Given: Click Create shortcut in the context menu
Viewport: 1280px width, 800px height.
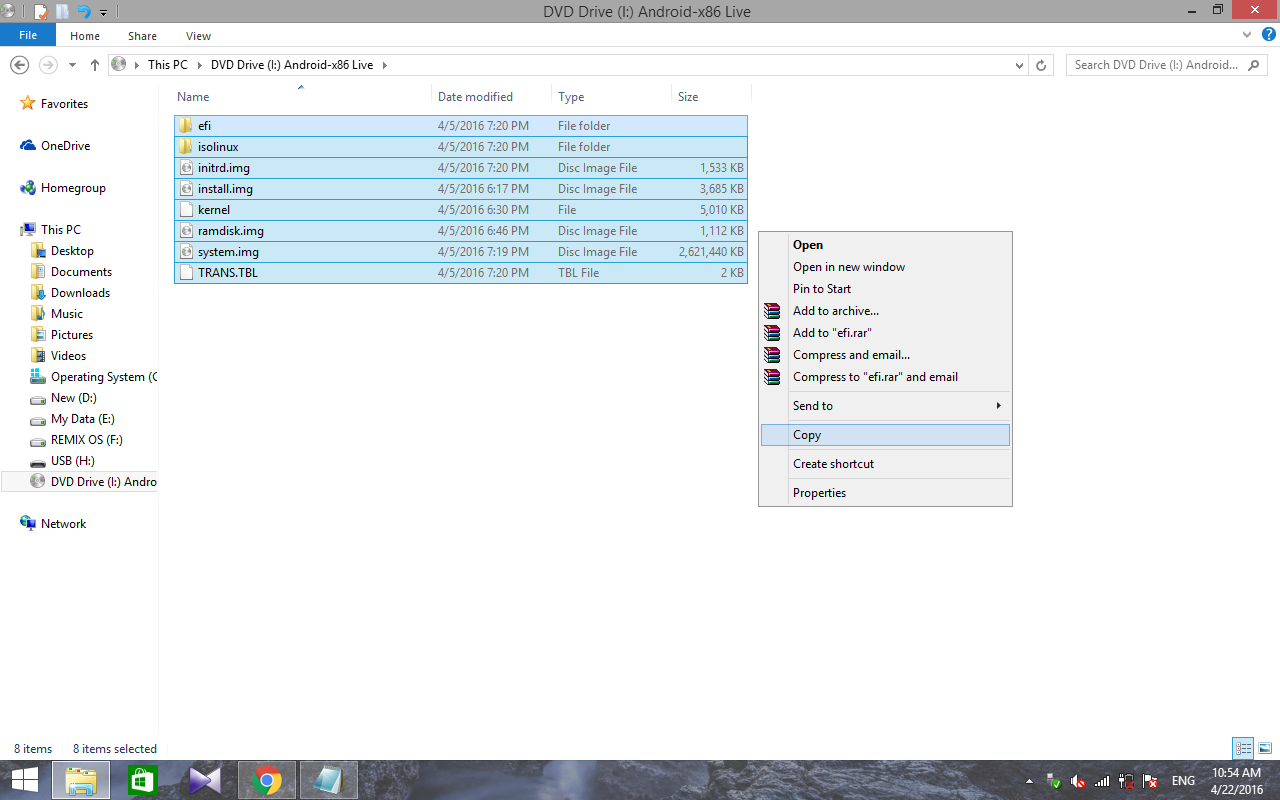Looking at the screenshot, I should click(x=885, y=464).
